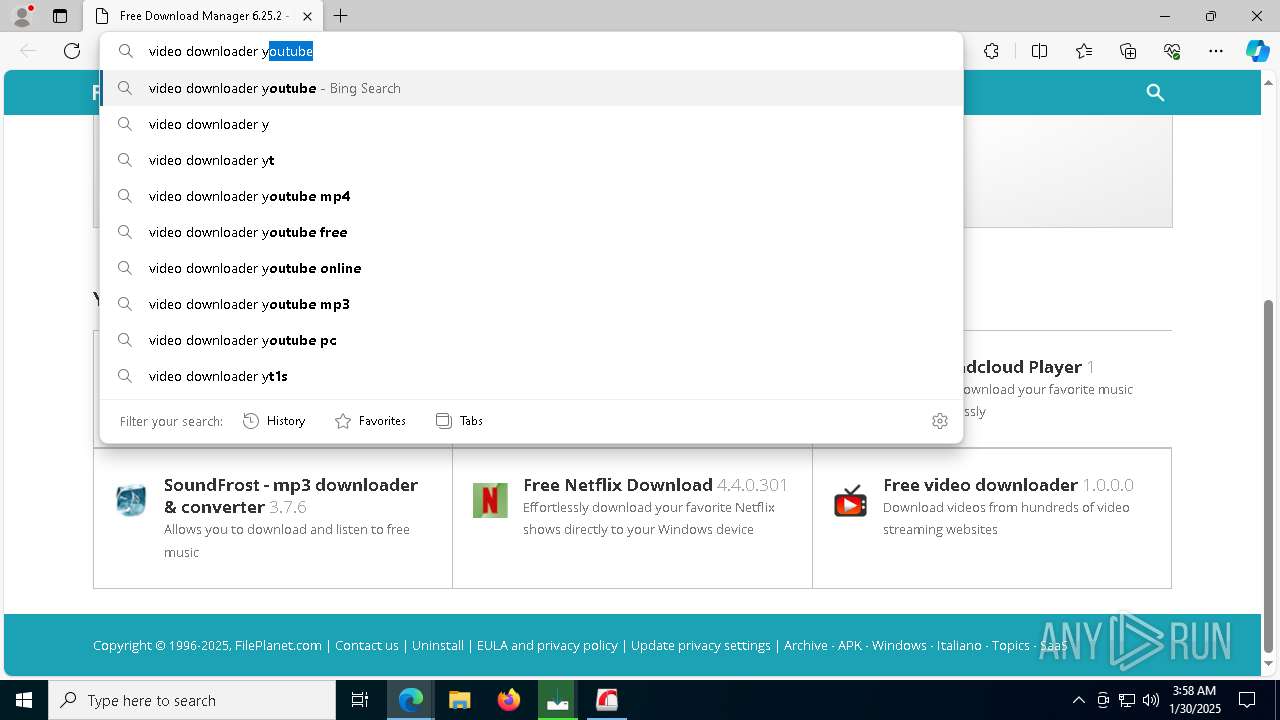
Task: Open the Extensions puzzle icon
Action: point(991,51)
